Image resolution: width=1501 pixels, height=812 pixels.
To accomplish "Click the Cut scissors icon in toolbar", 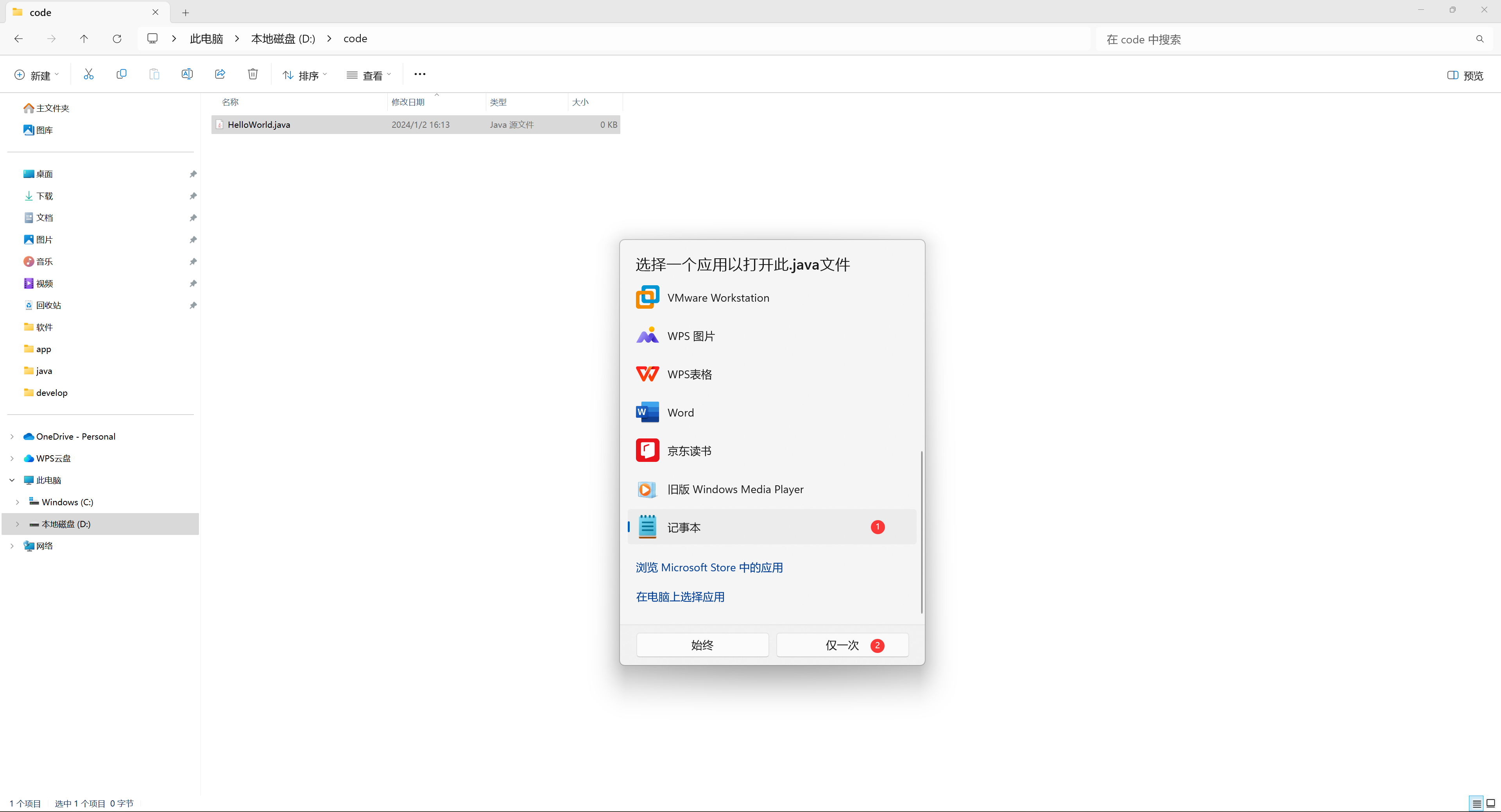I will [x=89, y=74].
